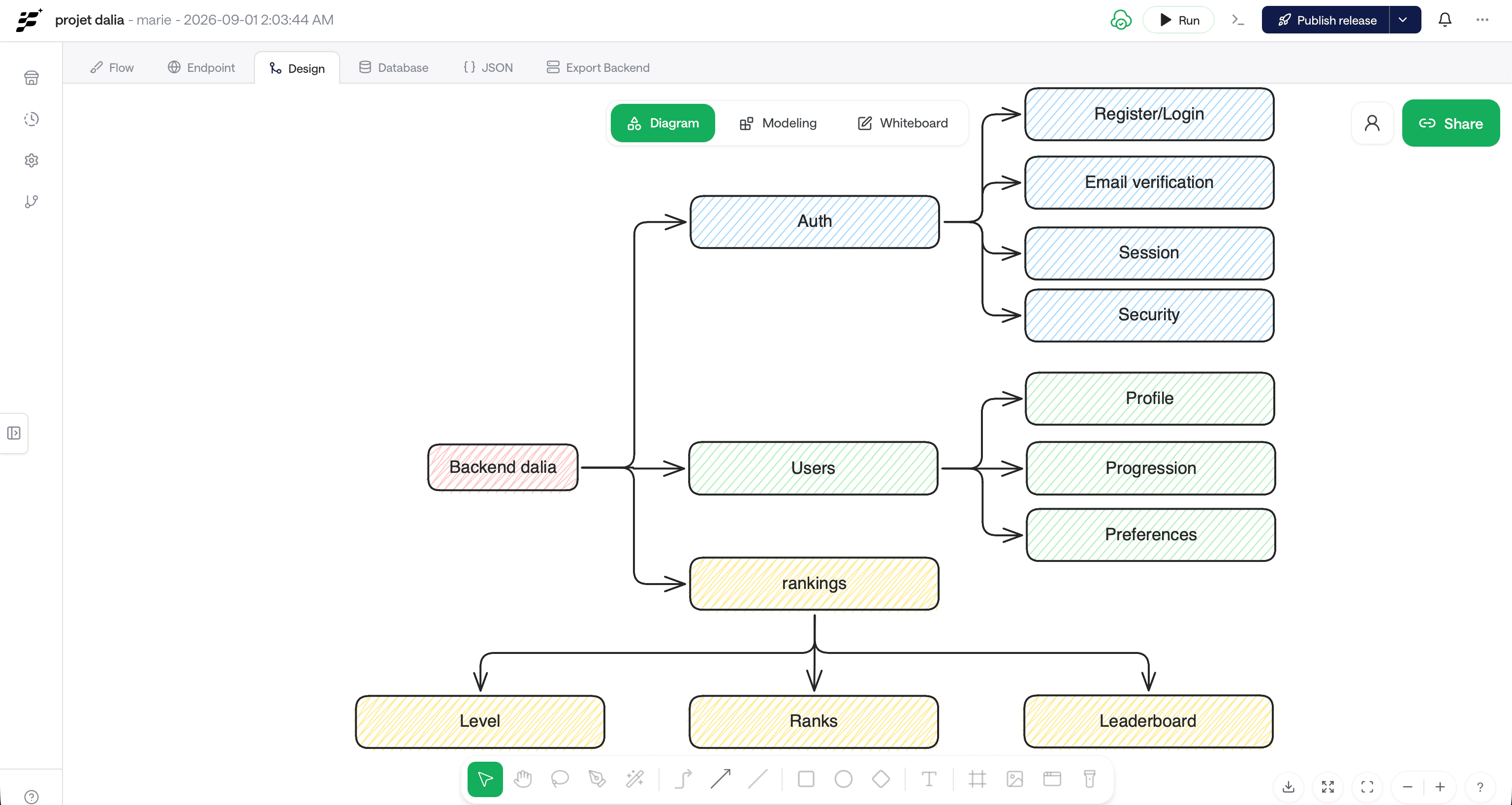Screen dimensions: 1512x805
Task: Open the Database tab
Action: (393, 67)
